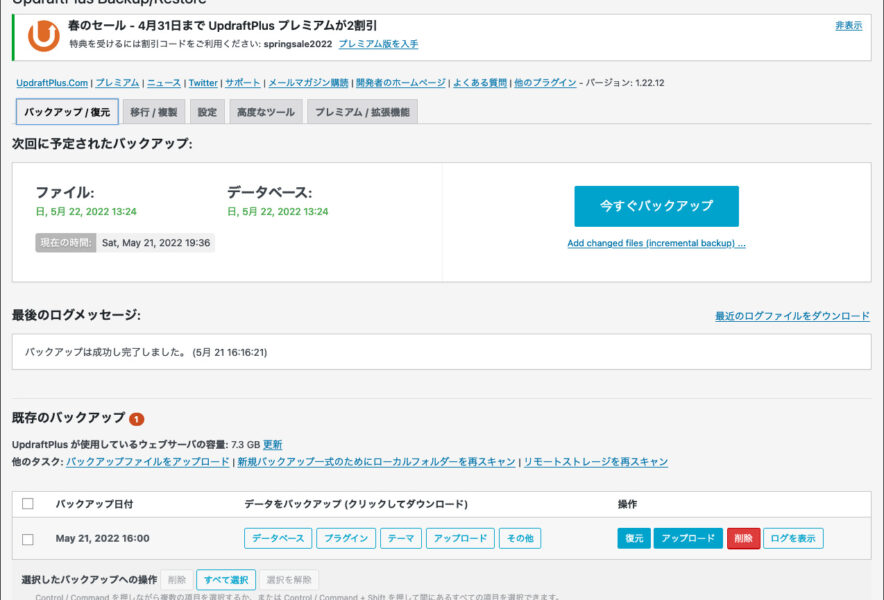Open the ニュース link
The image size is (884, 600).
point(164,83)
